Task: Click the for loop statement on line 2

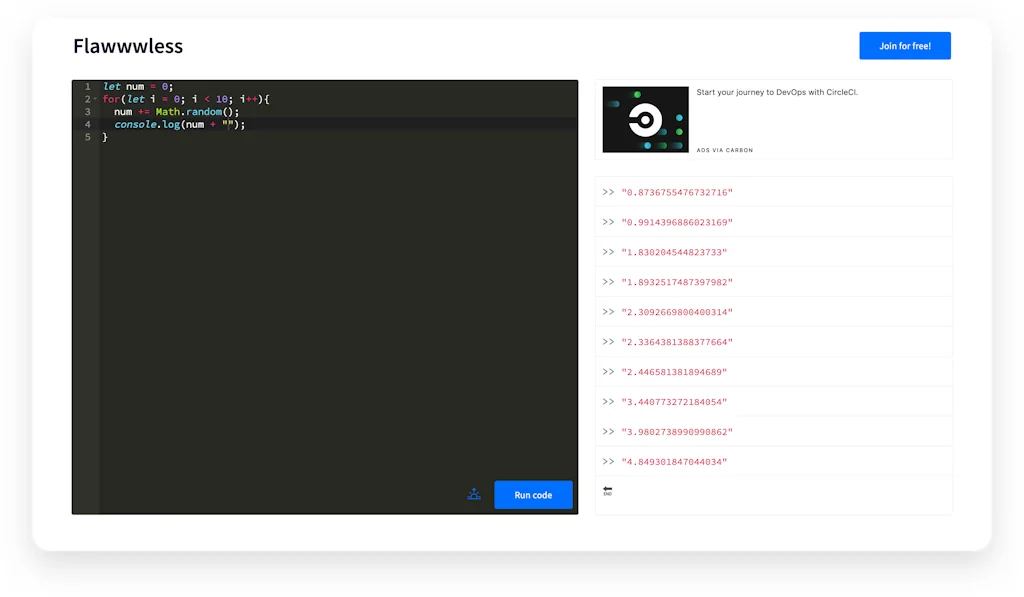Action: click(x=185, y=99)
